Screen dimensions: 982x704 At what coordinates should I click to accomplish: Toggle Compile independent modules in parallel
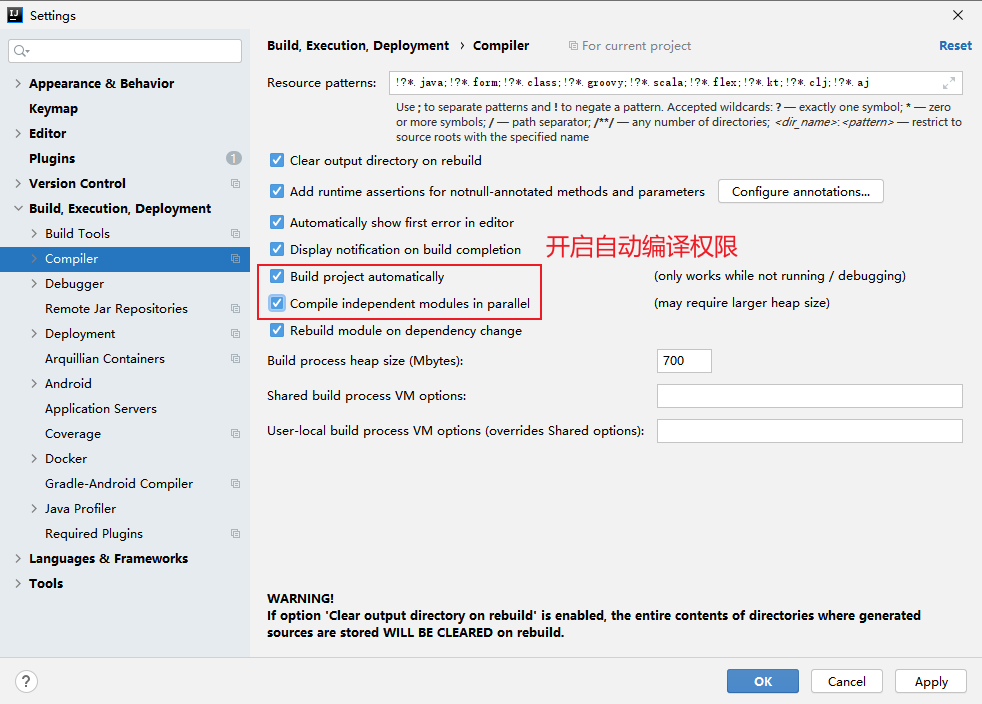tap(277, 303)
